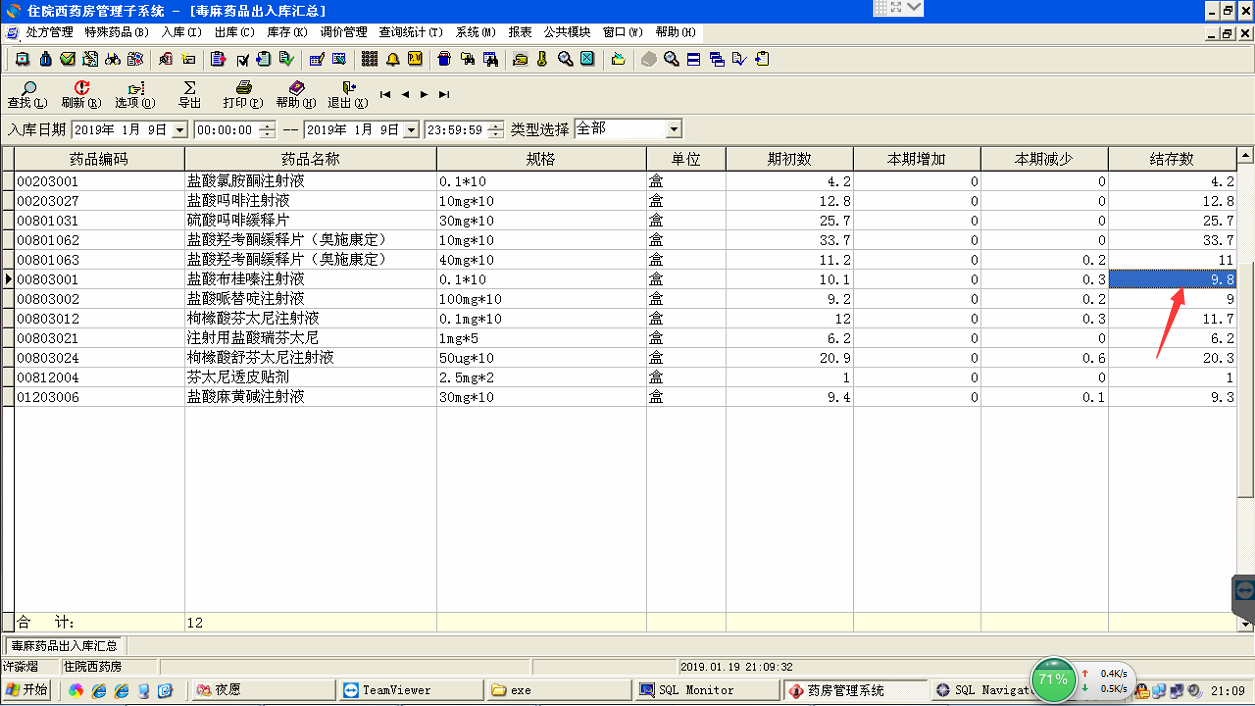Click the 期初数 column header
This screenshot has width=1255, height=706.
pyautogui.click(x=789, y=159)
